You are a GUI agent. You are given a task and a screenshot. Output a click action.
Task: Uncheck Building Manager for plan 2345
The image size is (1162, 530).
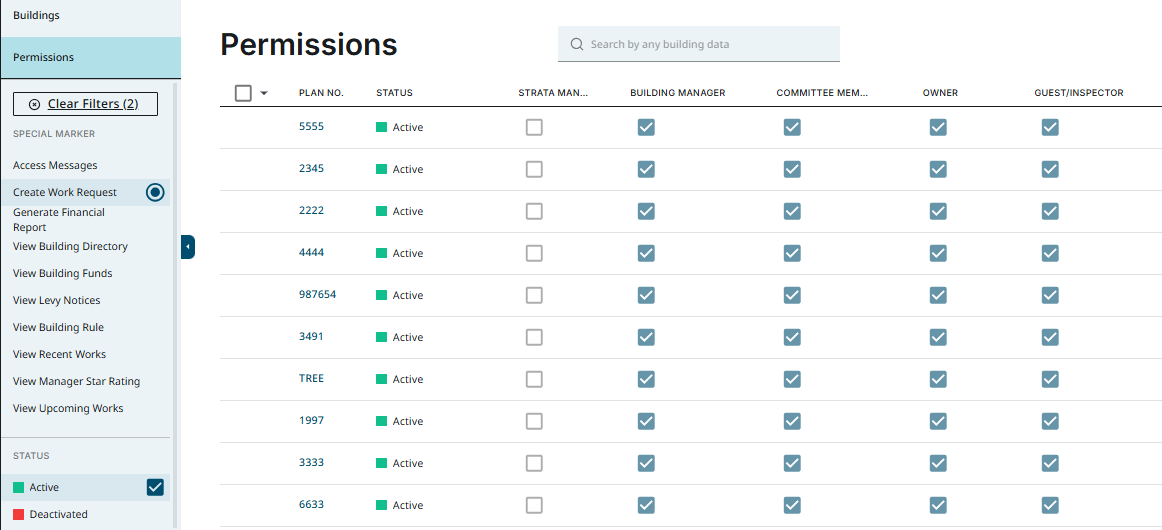point(646,169)
